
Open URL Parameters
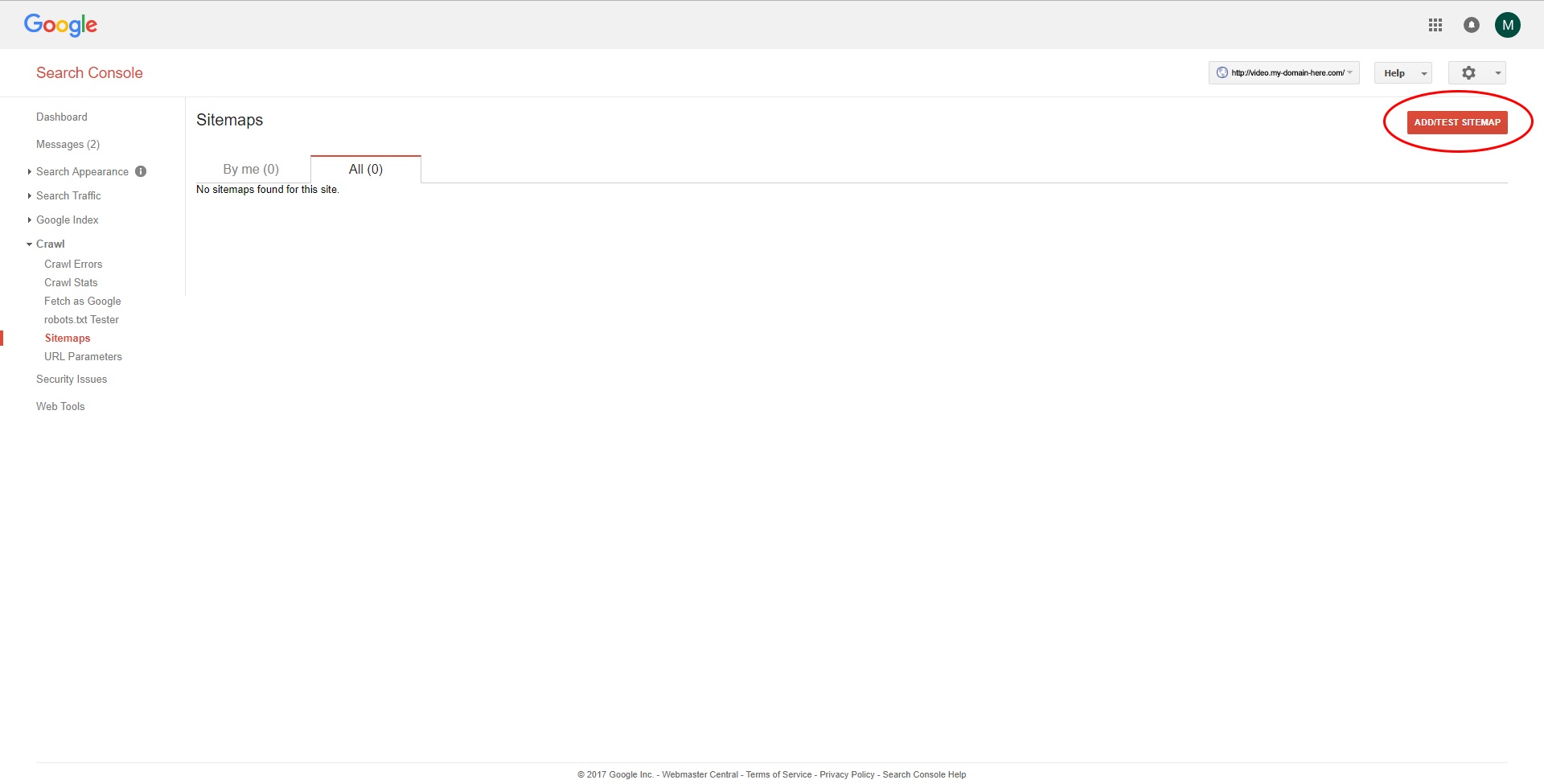pyautogui.click(x=83, y=357)
